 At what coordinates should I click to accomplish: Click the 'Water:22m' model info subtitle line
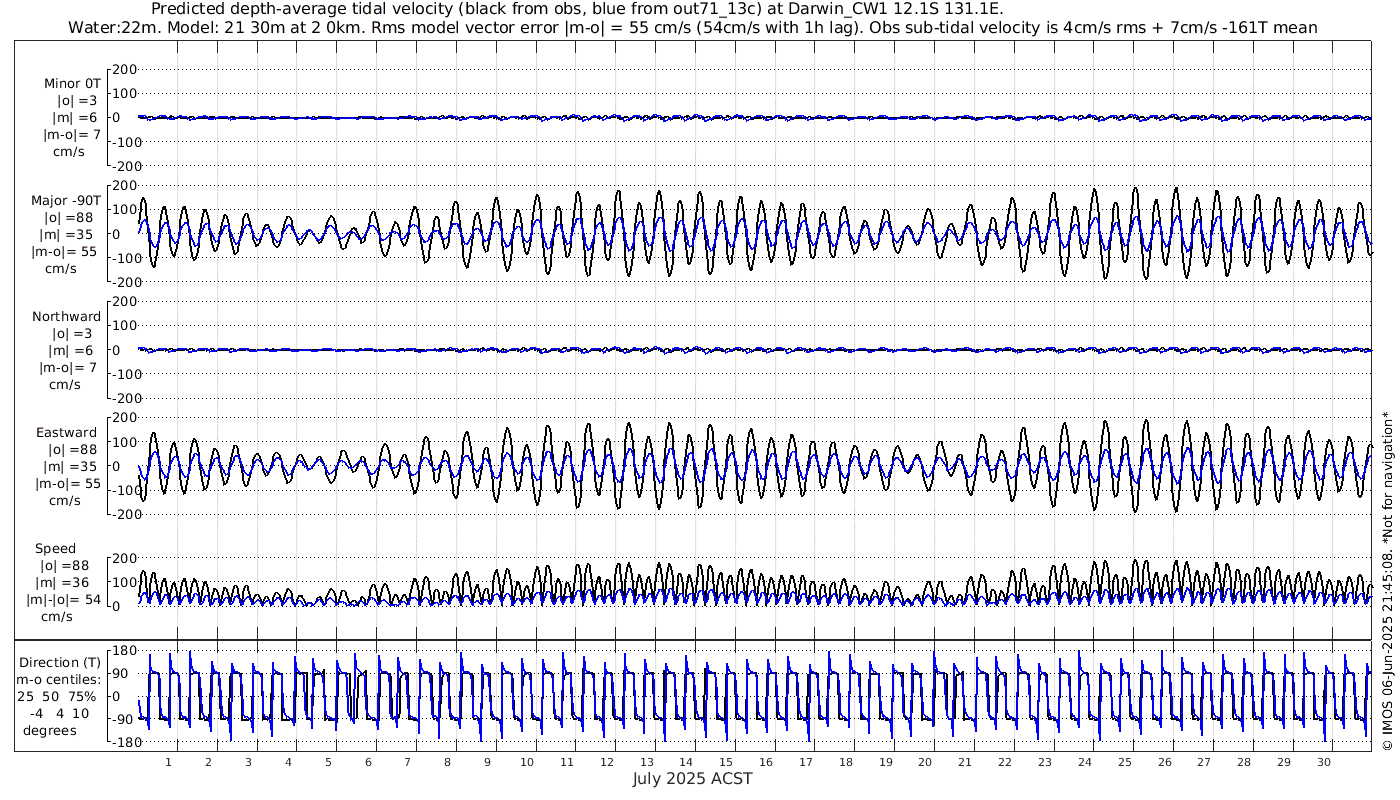[x=692, y=27]
